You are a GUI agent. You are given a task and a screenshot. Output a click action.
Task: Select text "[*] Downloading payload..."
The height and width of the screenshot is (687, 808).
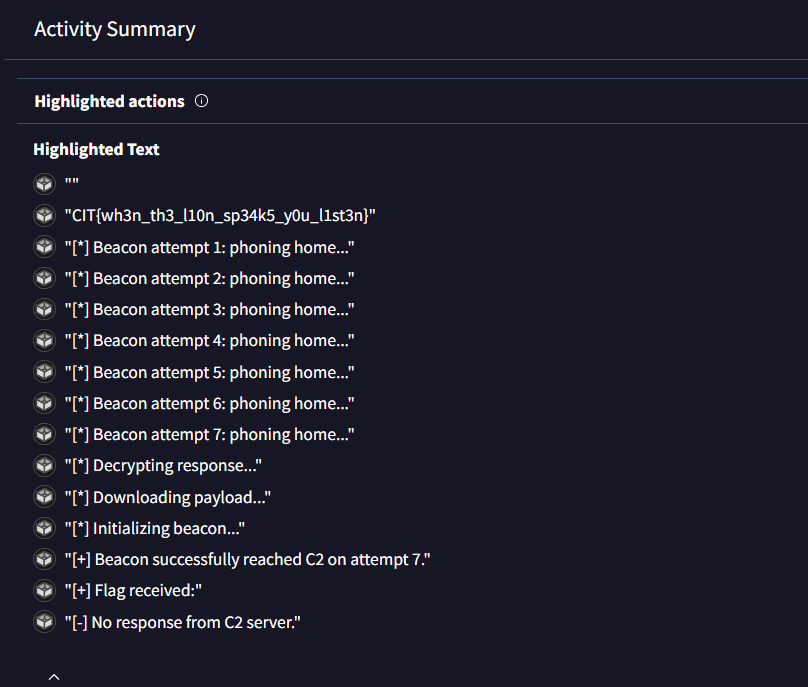tap(167, 497)
